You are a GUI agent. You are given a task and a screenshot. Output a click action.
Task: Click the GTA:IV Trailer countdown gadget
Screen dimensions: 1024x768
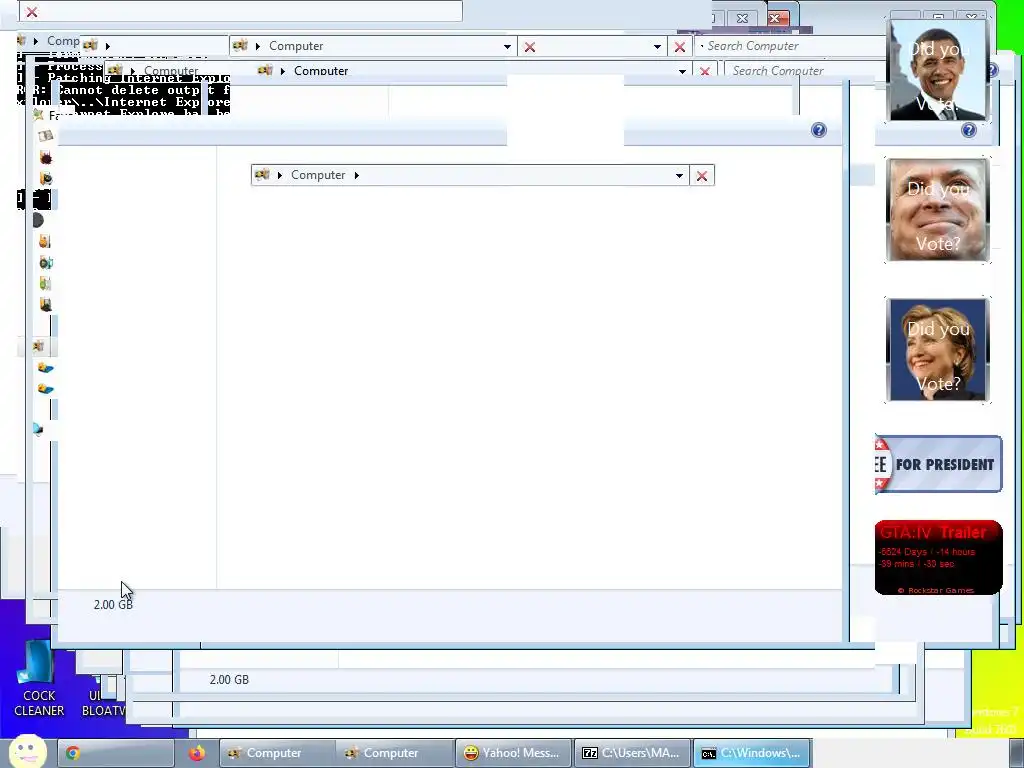coord(938,558)
